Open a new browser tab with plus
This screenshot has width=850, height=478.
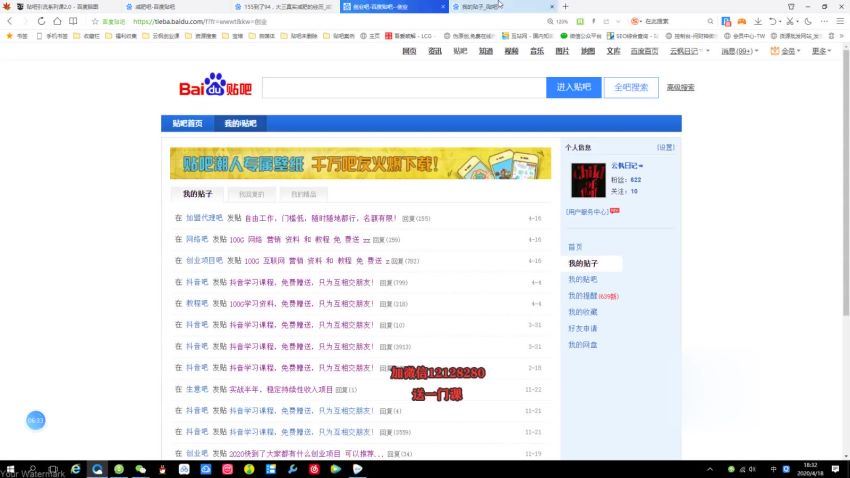click(565, 7)
